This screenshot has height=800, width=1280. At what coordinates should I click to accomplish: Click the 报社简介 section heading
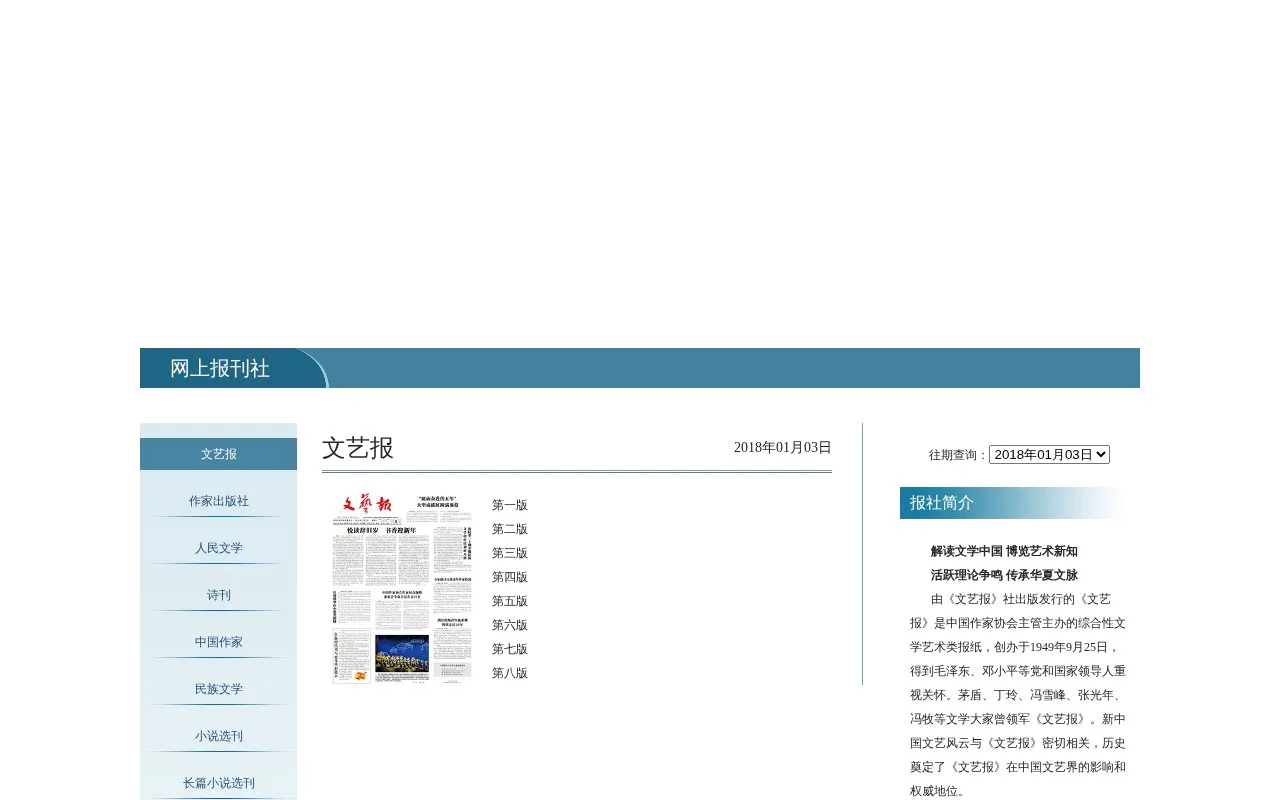(942, 503)
